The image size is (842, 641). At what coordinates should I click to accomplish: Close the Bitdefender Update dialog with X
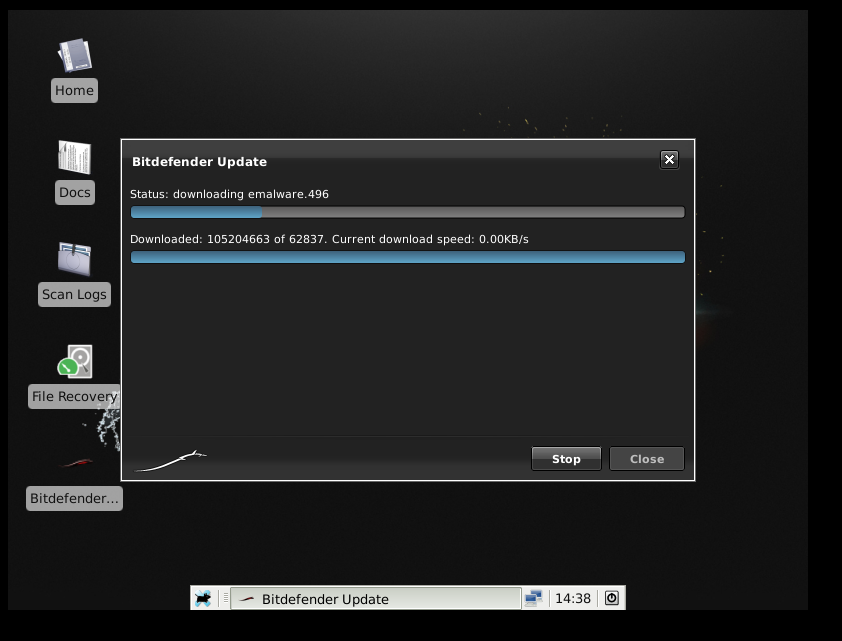[x=669, y=159]
